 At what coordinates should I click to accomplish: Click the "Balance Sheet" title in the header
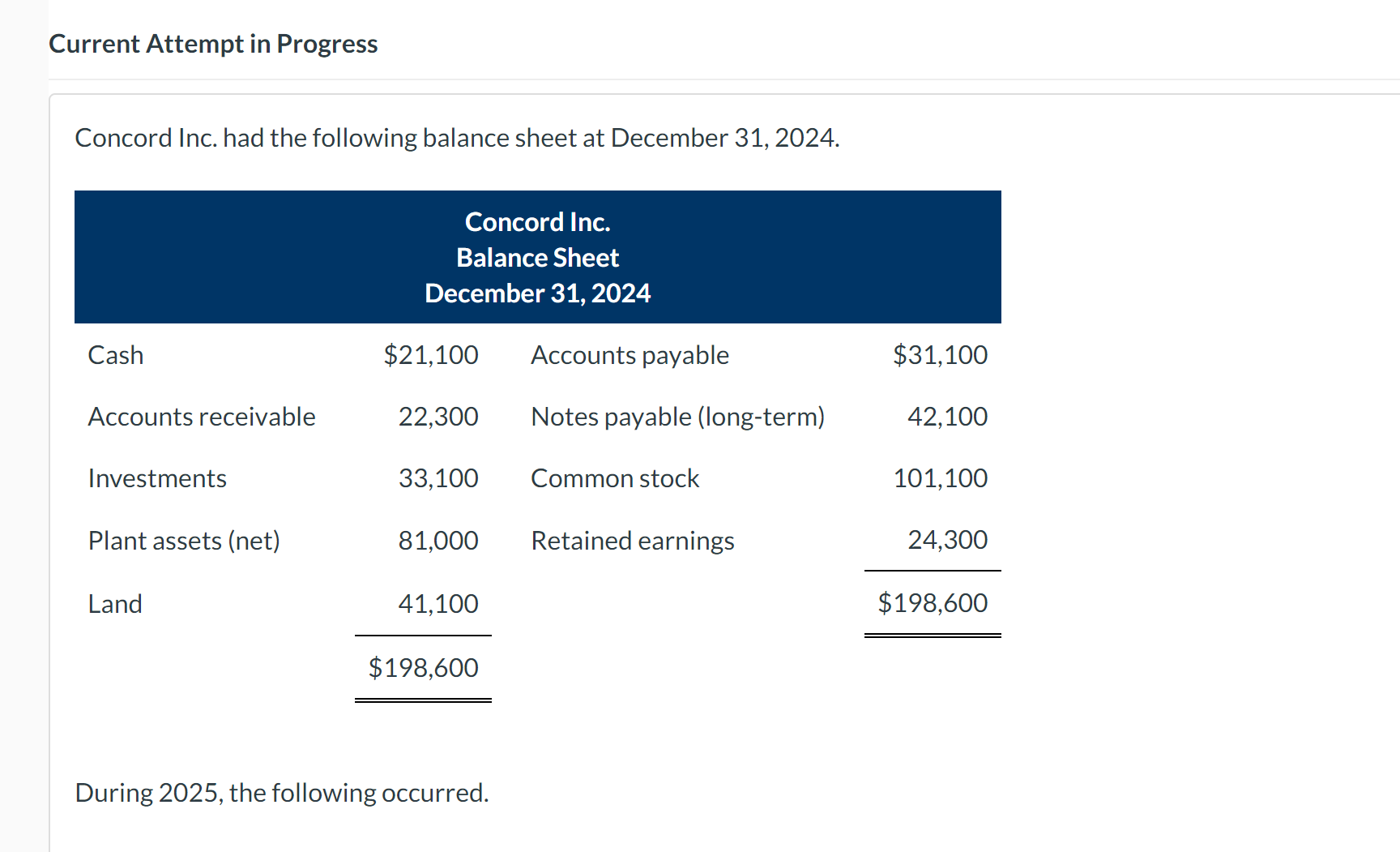pos(537,258)
